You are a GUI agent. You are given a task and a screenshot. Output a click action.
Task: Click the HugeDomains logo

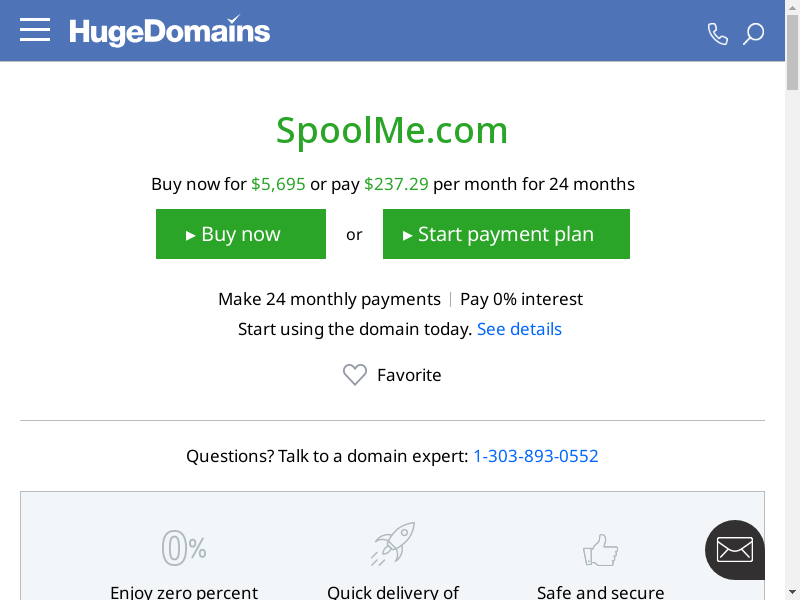[170, 31]
